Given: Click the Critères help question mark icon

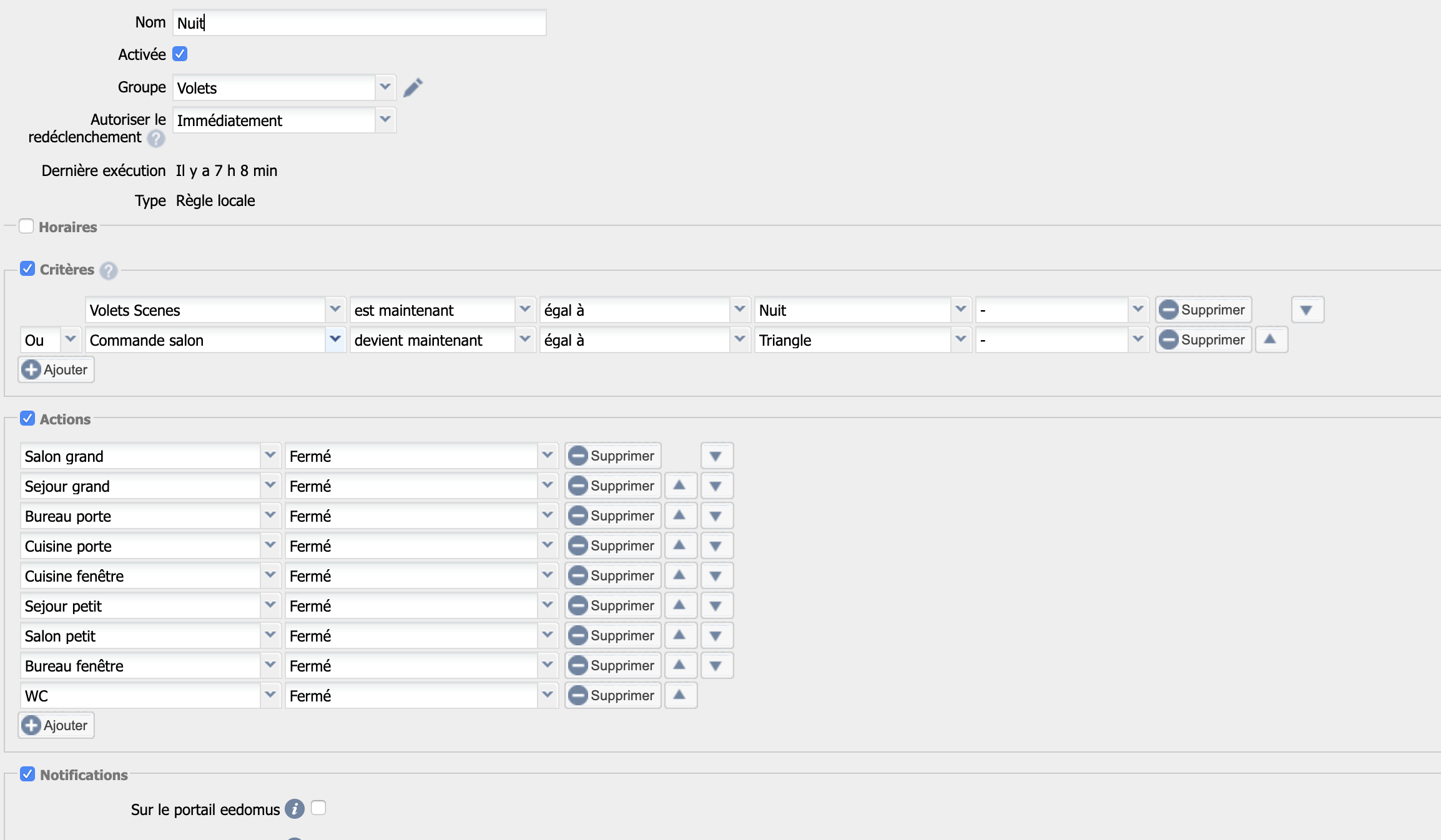Looking at the screenshot, I should pyautogui.click(x=109, y=270).
